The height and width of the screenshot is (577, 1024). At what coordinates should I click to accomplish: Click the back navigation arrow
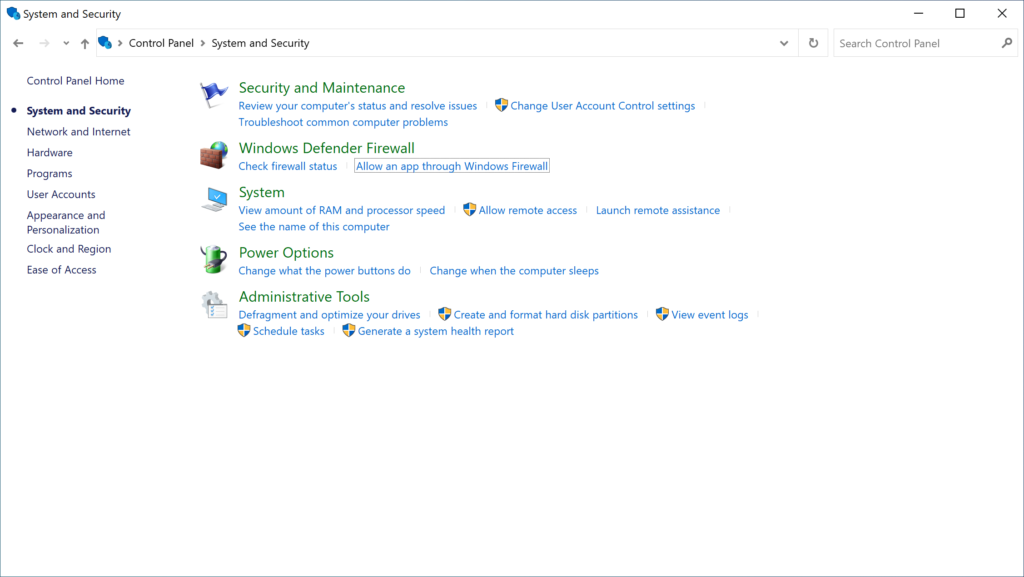18,43
